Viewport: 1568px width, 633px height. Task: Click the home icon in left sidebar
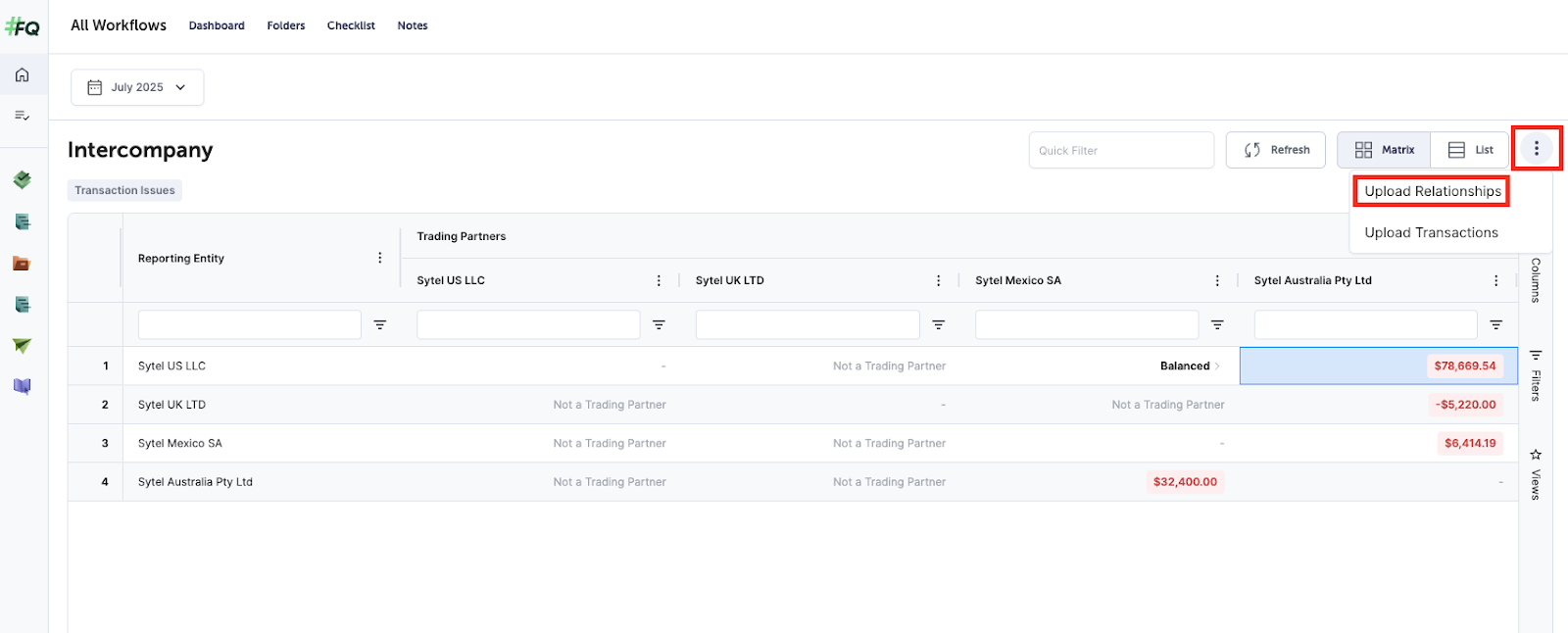(22, 75)
